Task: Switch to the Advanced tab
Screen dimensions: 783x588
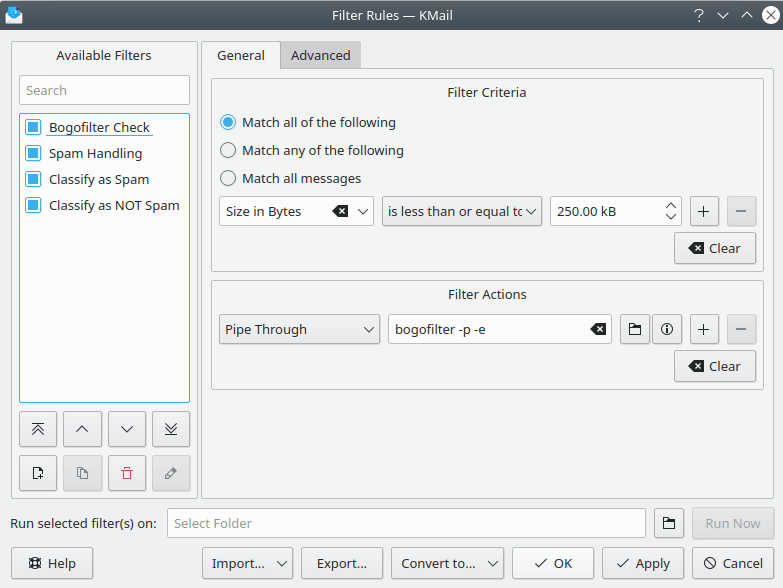Action: (320, 56)
